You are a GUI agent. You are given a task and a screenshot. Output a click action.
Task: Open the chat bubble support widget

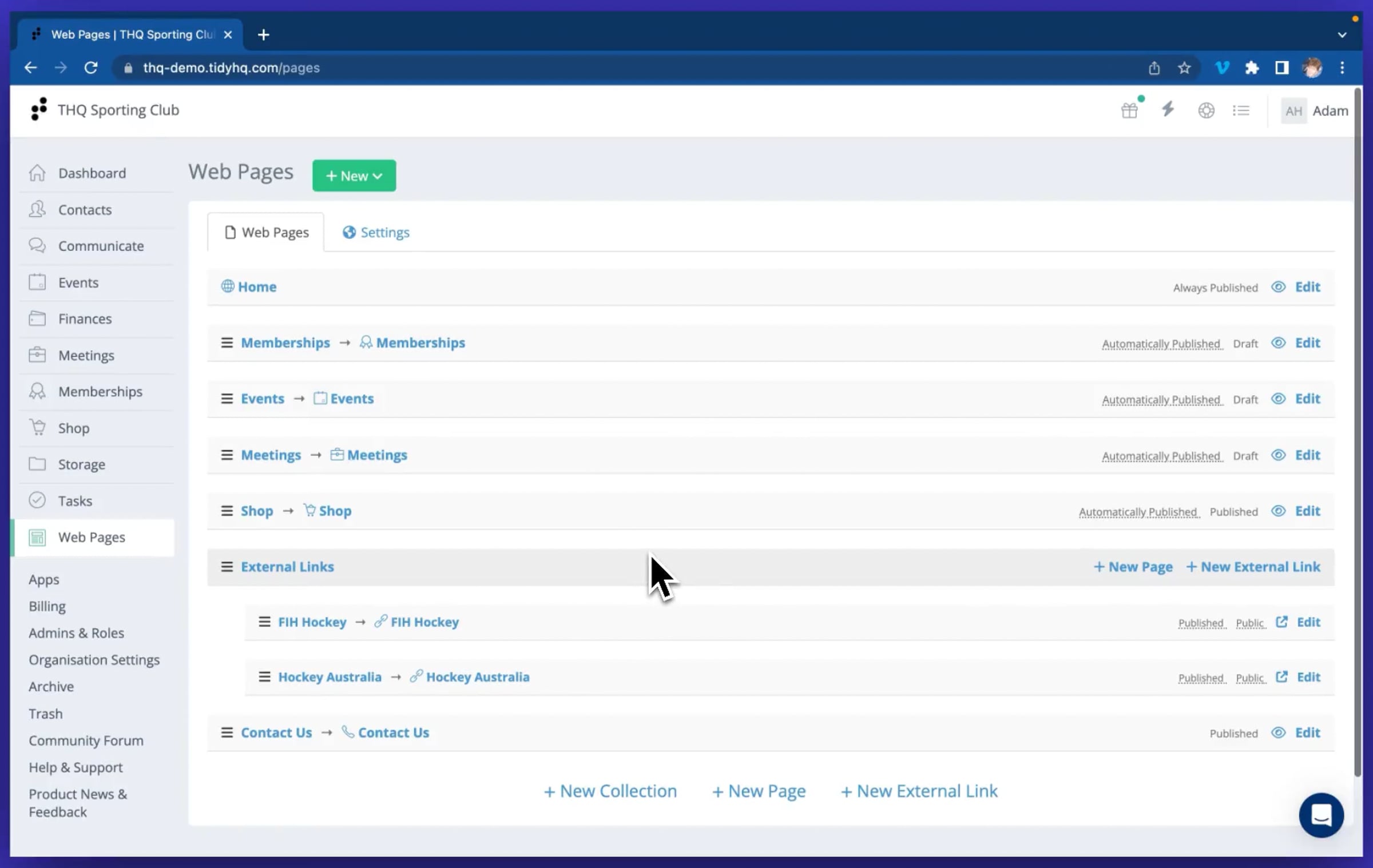[x=1321, y=815]
